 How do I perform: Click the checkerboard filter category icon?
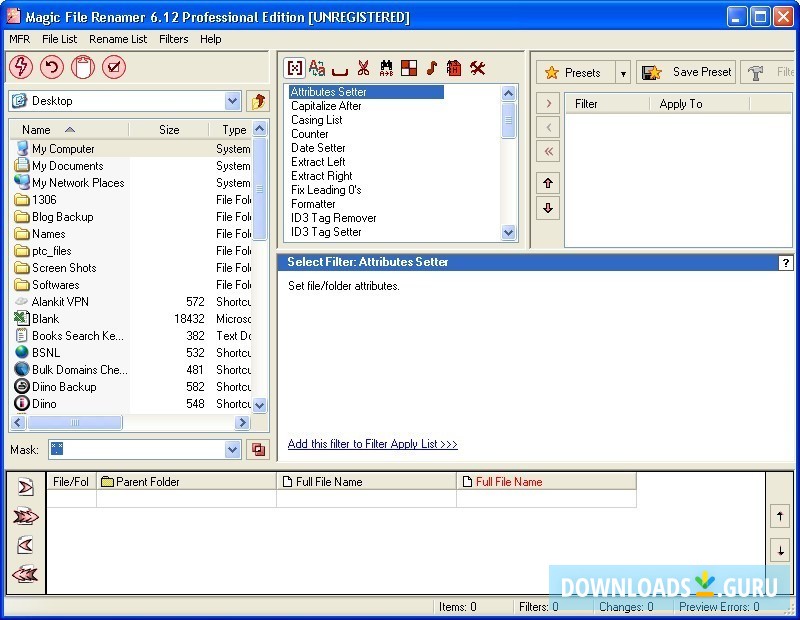409,68
